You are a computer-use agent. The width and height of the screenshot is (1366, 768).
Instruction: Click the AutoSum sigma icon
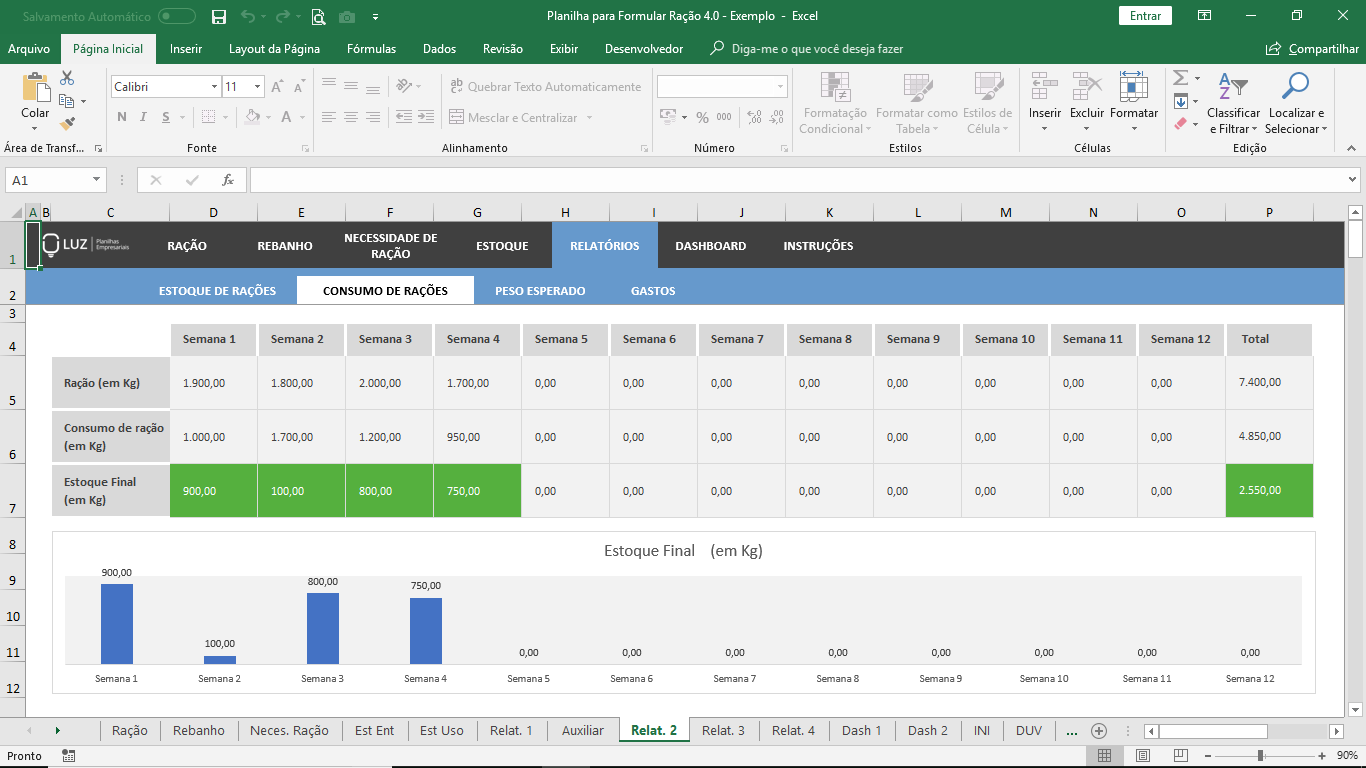1180,77
